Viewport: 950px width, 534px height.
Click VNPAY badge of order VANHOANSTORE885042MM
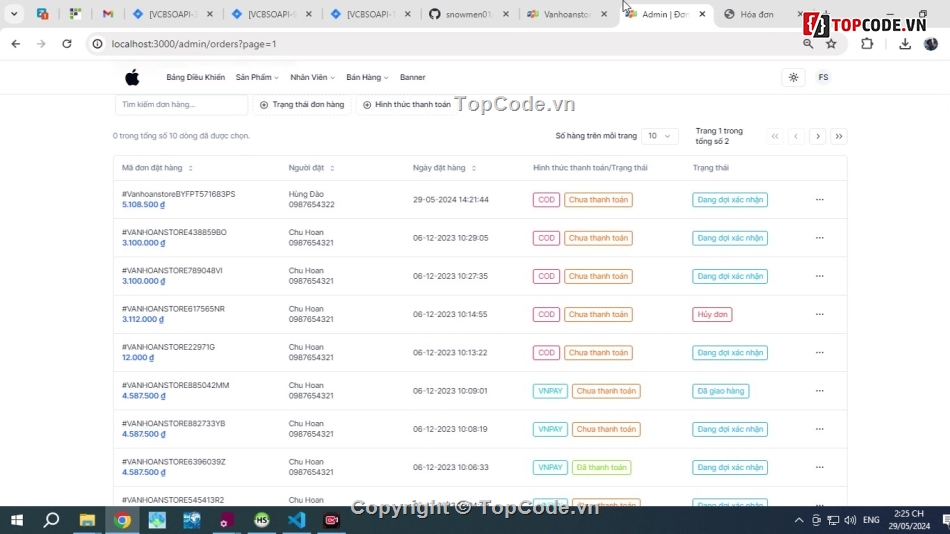click(x=550, y=391)
